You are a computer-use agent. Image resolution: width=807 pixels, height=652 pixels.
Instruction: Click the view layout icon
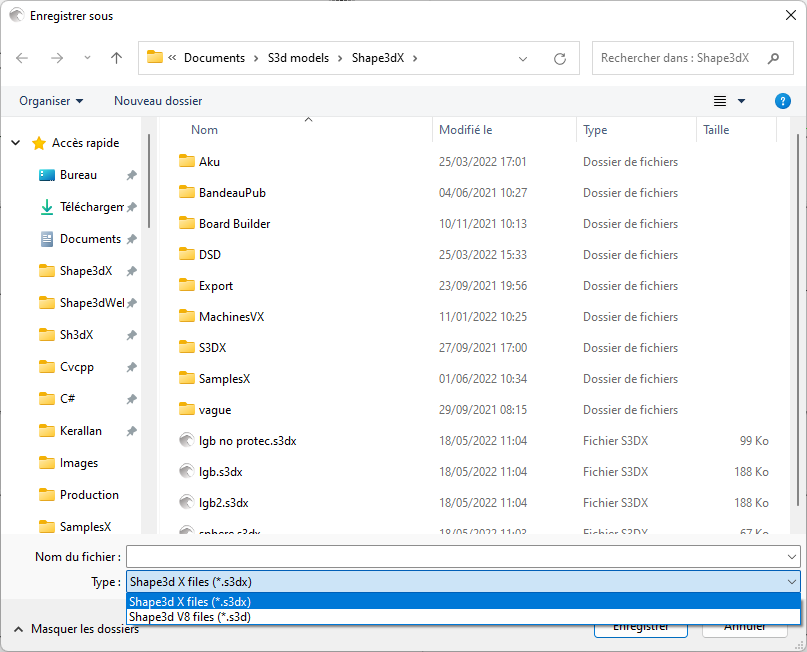[x=720, y=101]
